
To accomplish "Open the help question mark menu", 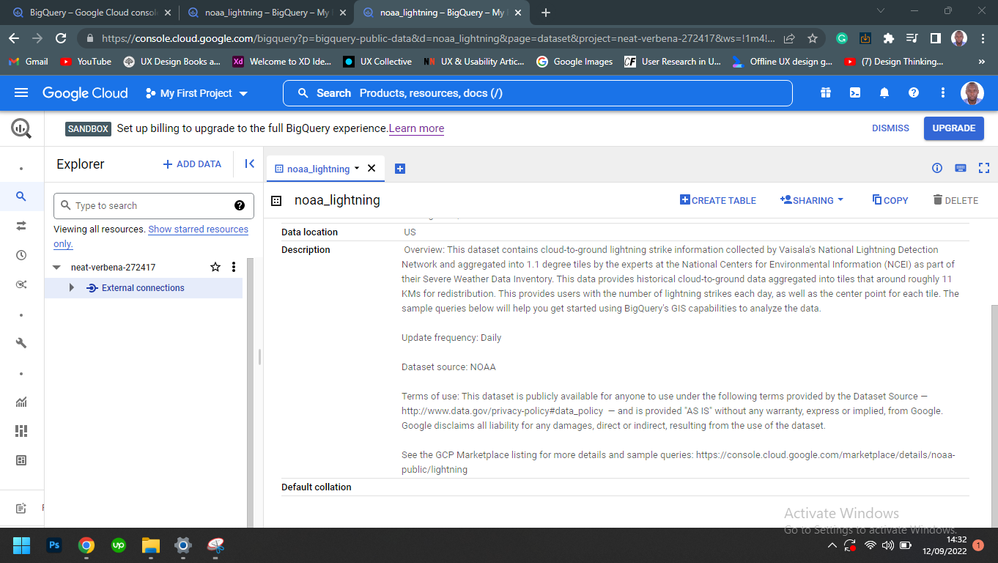I will (x=913, y=93).
